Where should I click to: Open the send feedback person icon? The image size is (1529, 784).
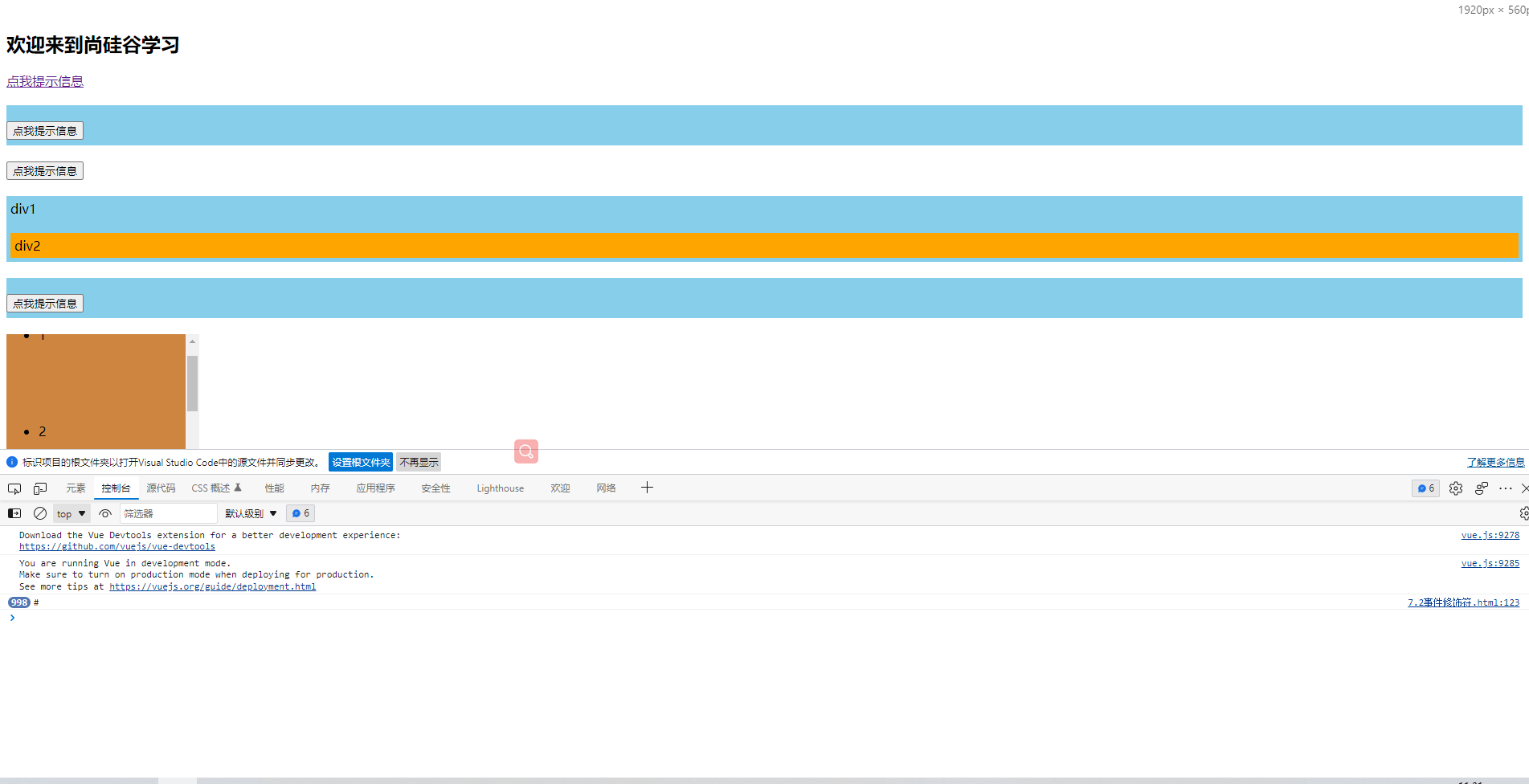click(x=1482, y=488)
